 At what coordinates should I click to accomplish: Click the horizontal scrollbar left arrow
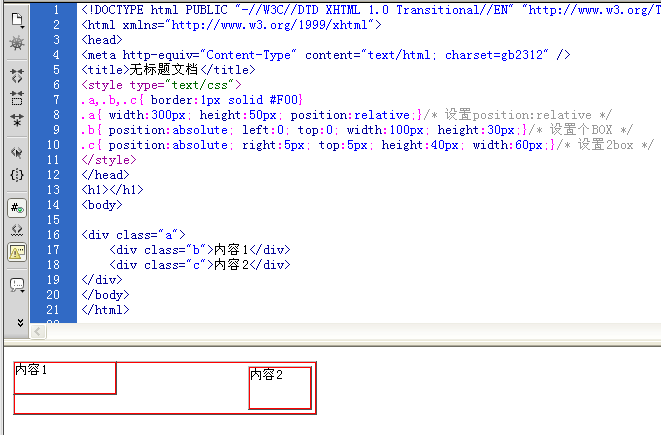[39, 331]
